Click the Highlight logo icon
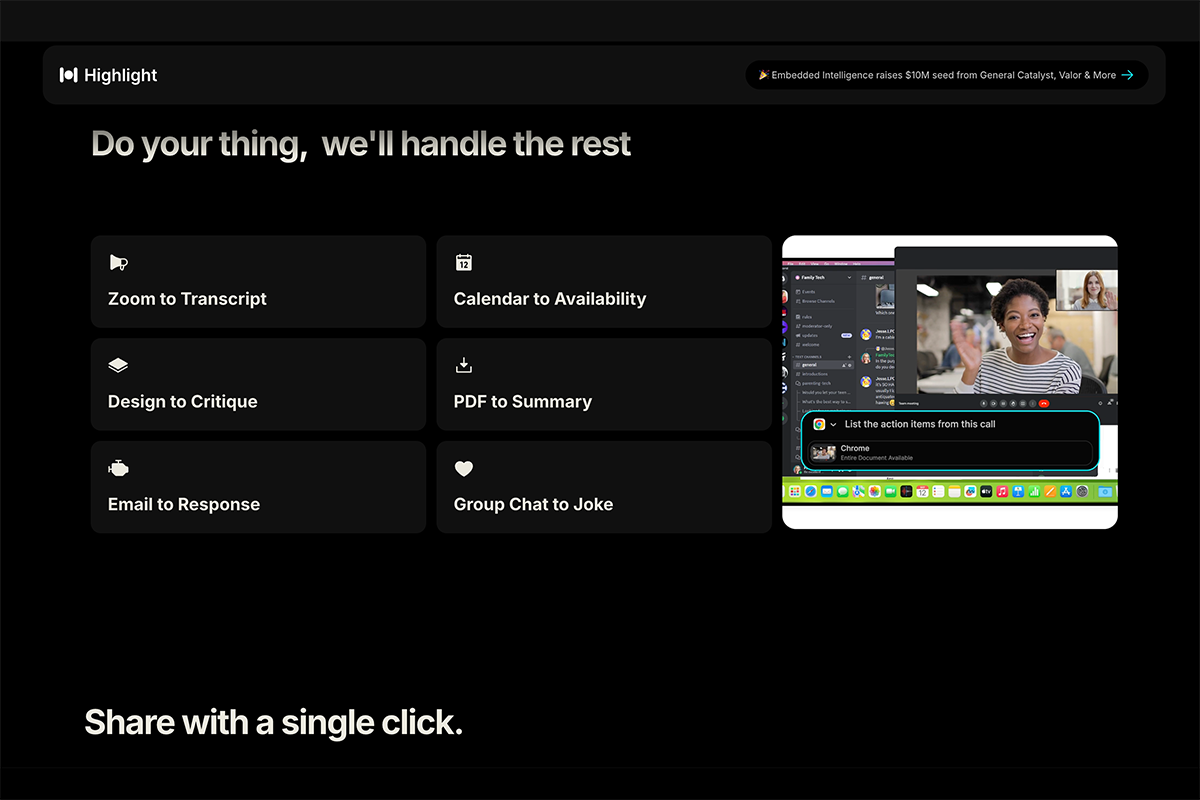Image resolution: width=1200 pixels, height=800 pixels. 68,75
